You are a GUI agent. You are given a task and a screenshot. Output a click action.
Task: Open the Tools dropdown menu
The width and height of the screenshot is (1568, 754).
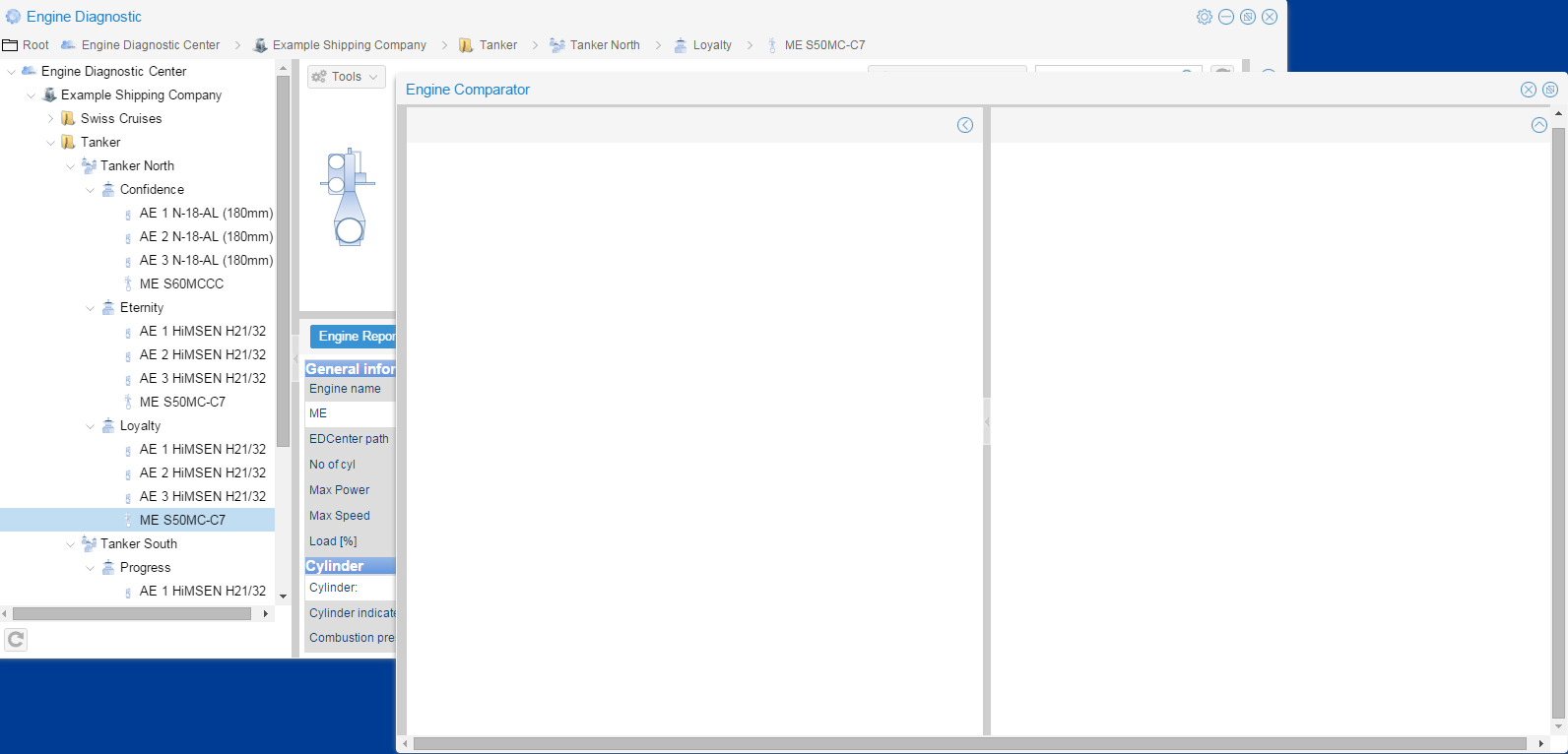346,77
